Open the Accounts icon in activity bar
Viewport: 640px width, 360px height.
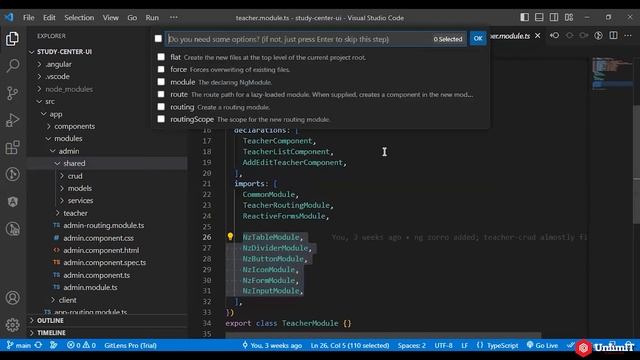point(12,298)
